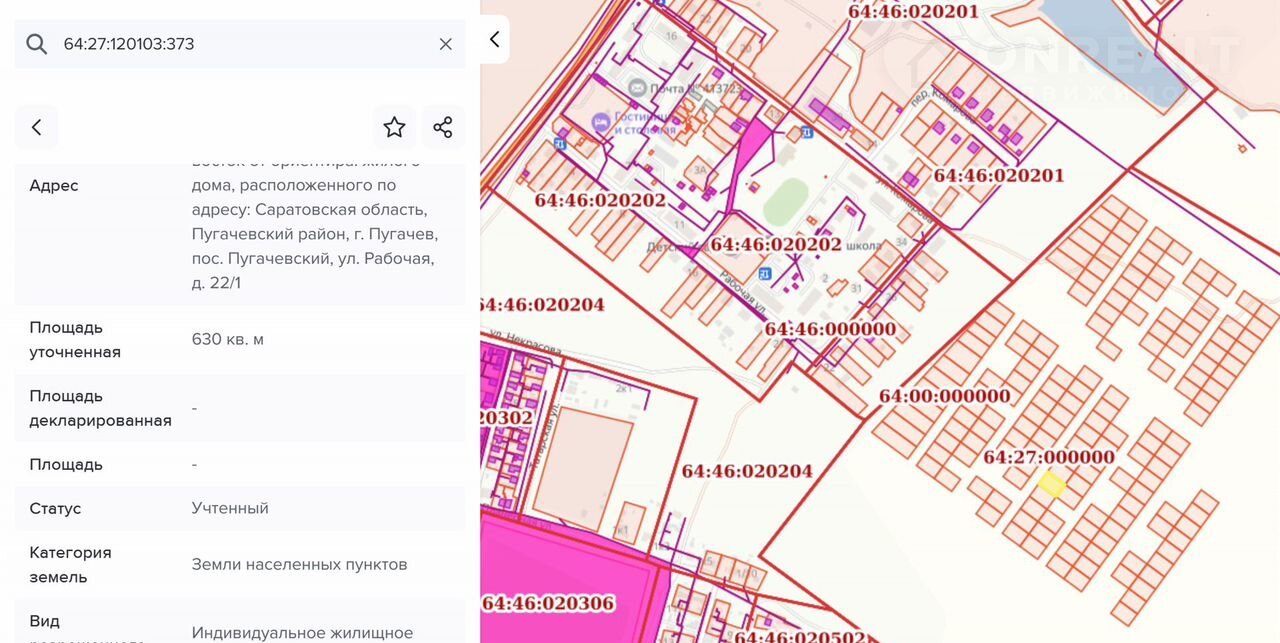Viewport: 1280px width, 643px height.
Task: Click the Адрес row address text
Action: [314, 234]
